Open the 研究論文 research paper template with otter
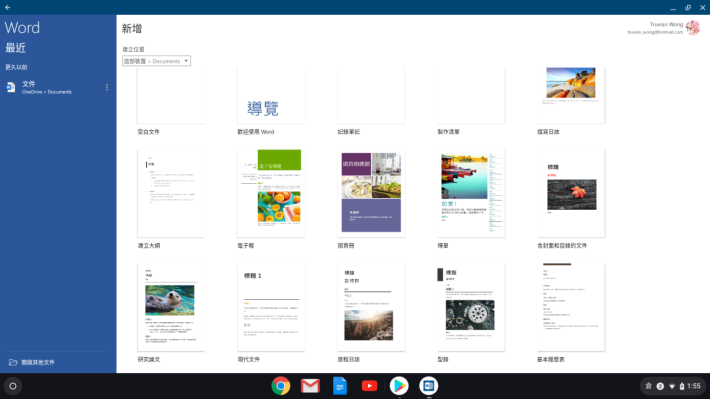 click(171, 307)
